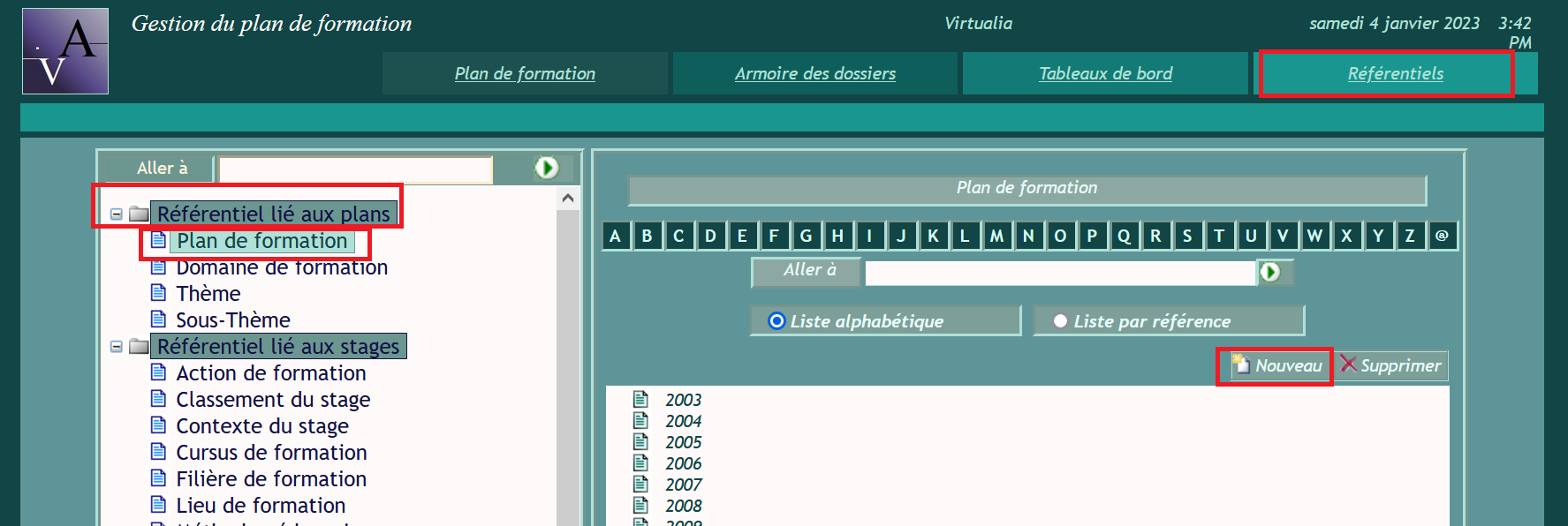Select the Liste alphabétique radio button
This screenshot has width=1568, height=526.
click(776, 321)
